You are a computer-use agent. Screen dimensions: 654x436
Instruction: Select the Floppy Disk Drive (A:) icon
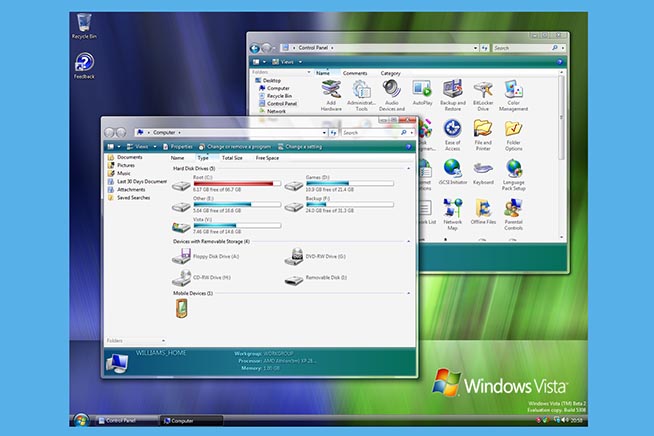pyautogui.click(x=181, y=256)
